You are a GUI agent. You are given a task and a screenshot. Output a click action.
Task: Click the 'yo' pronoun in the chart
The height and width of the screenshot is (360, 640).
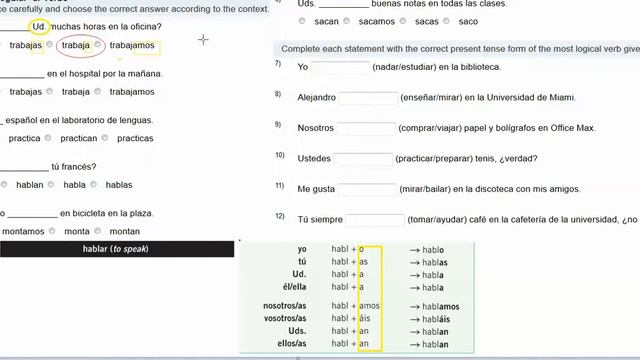click(302, 249)
